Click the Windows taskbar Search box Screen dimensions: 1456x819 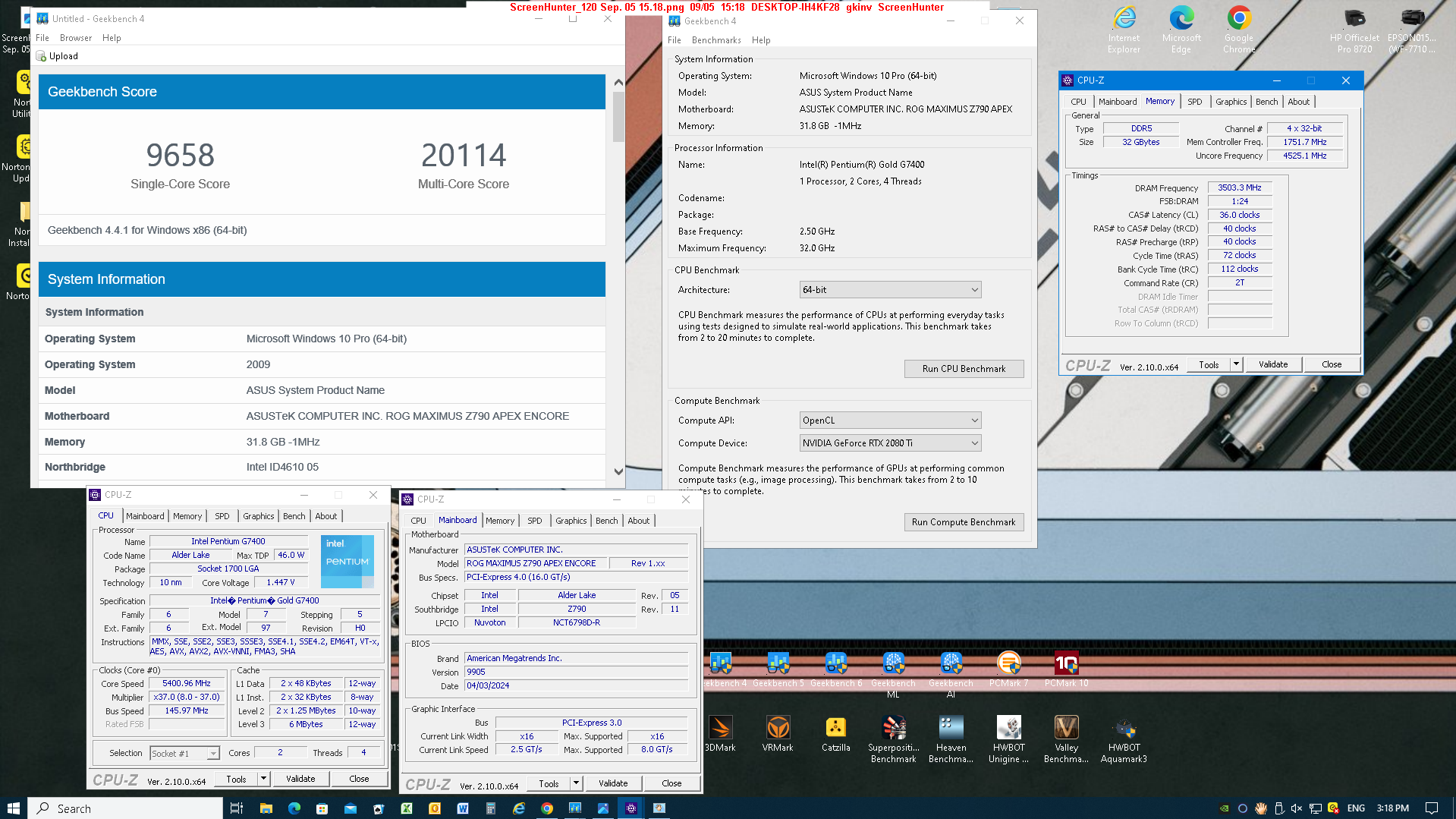pos(126,808)
